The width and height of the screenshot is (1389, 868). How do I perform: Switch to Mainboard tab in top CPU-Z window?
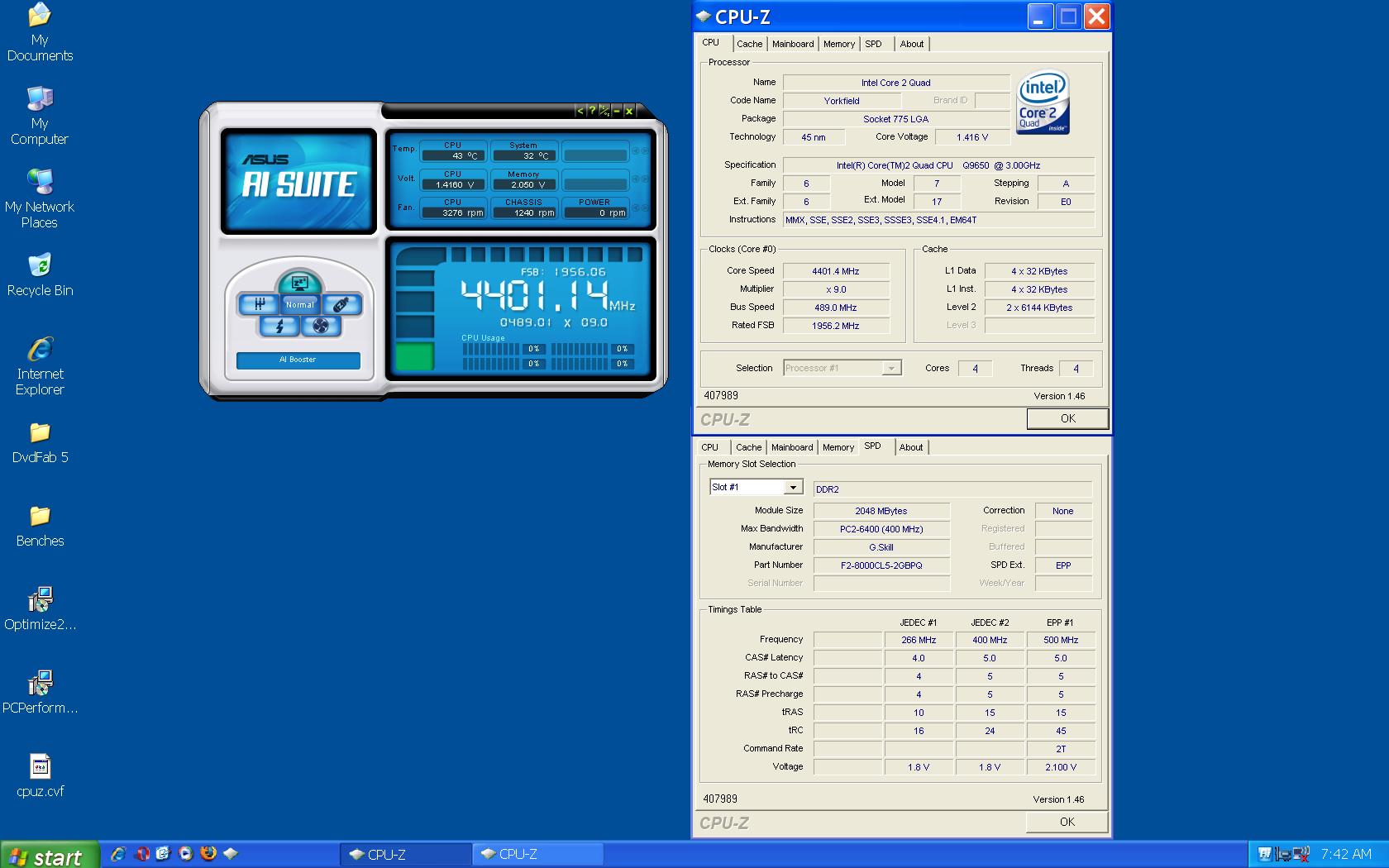[793, 44]
